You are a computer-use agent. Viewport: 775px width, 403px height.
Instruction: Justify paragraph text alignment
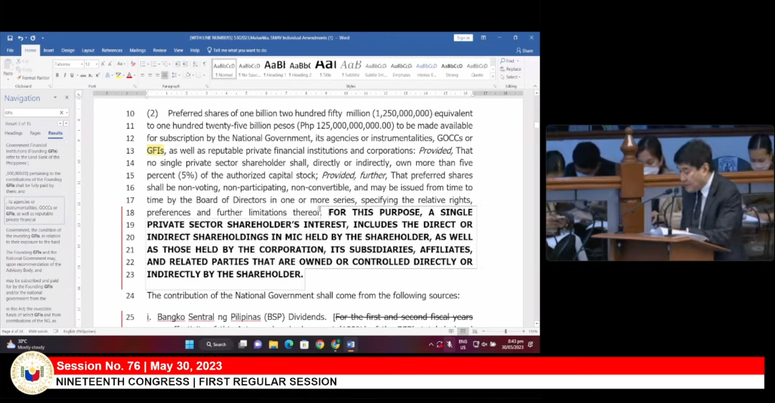point(165,75)
